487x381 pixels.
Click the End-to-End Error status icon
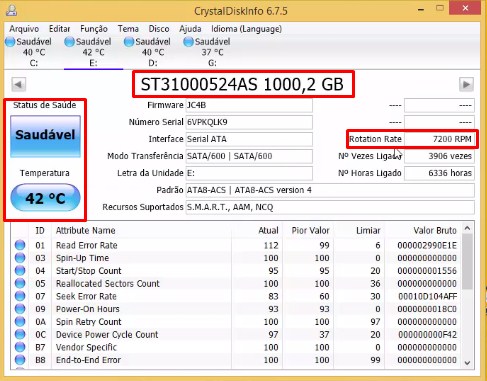point(20,360)
